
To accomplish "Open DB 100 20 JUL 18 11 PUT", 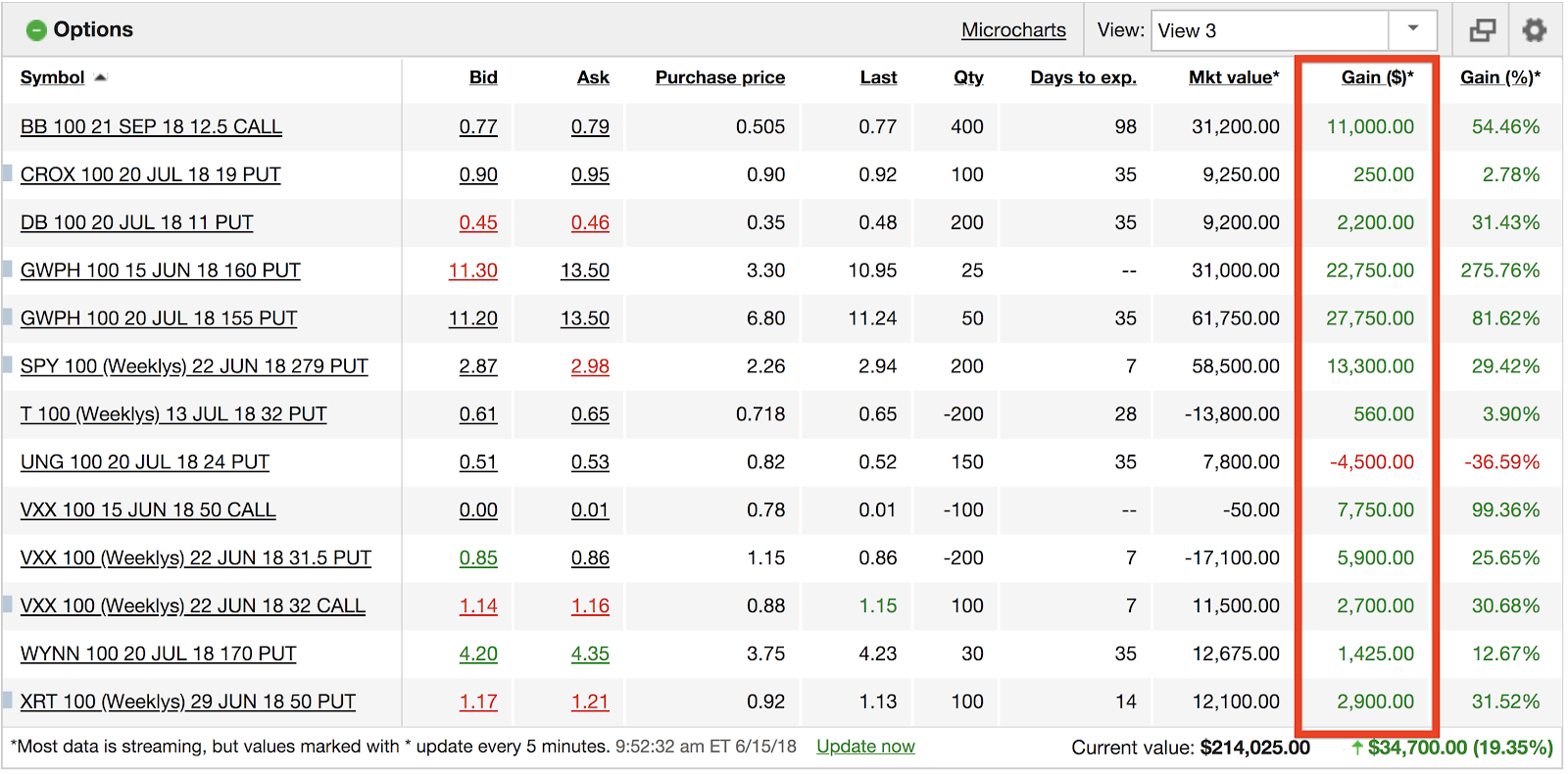I will [x=137, y=222].
